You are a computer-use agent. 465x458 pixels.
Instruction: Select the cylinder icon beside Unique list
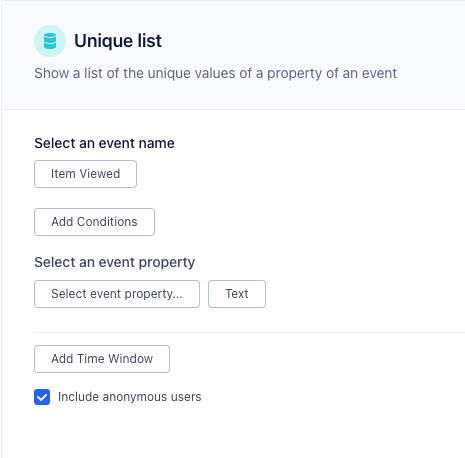pyautogui.click(x=50, y=41)
